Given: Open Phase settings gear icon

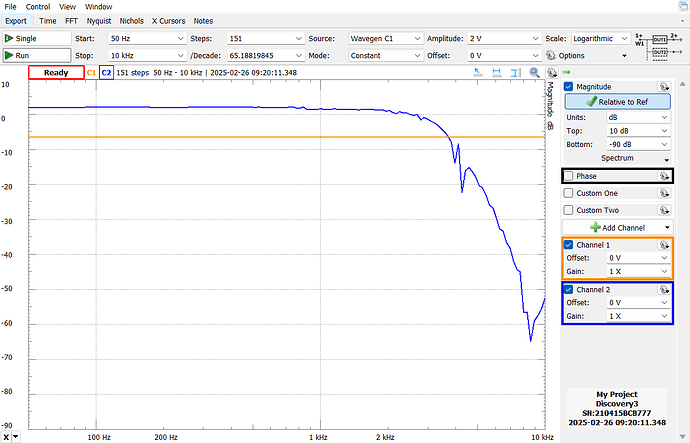Looking at the screenshot, I should pyautogui.click(x=663, y=176).
